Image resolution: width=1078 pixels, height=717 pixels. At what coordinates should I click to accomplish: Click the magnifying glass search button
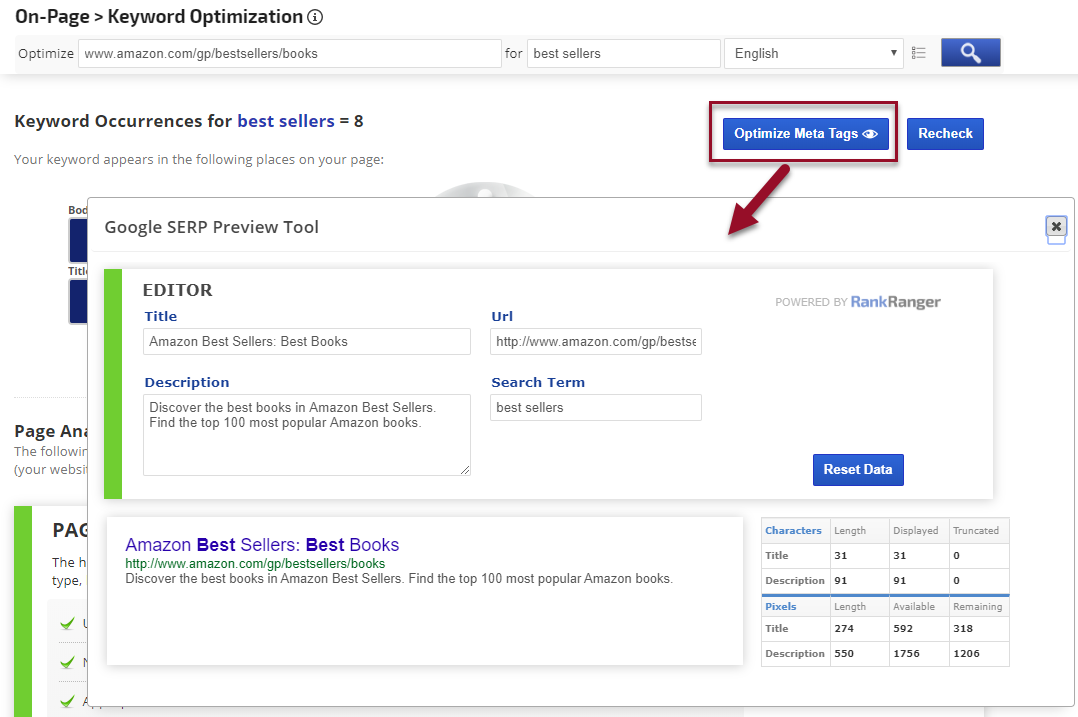coord(970,53)
